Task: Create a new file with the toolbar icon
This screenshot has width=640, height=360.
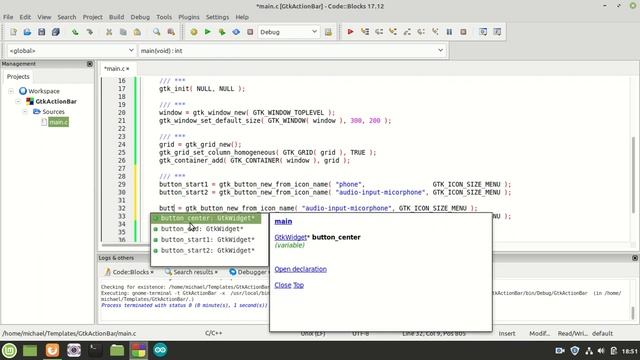Action: (13, 32)
